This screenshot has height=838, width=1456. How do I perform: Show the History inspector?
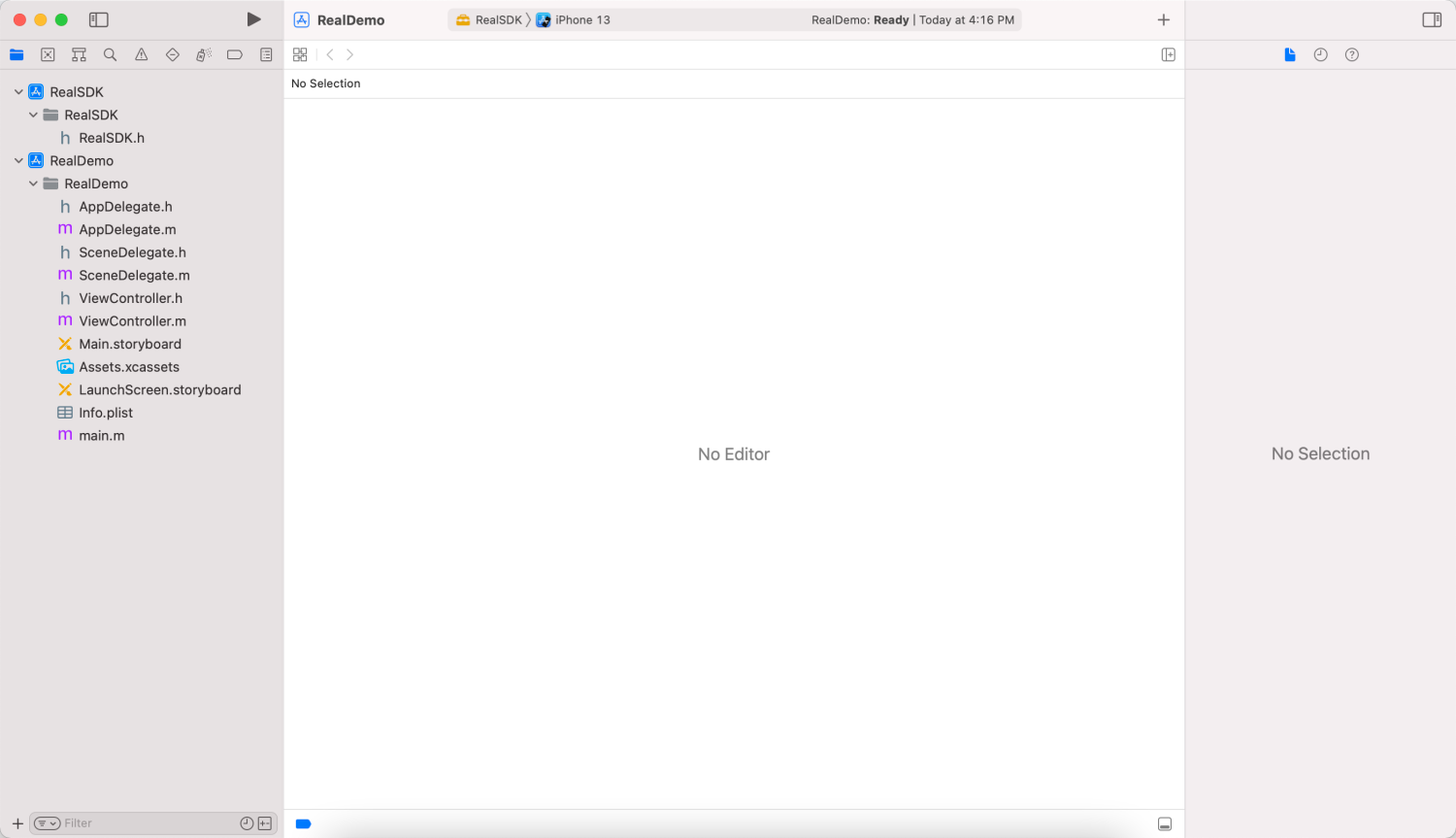[x=1321, y=54]
